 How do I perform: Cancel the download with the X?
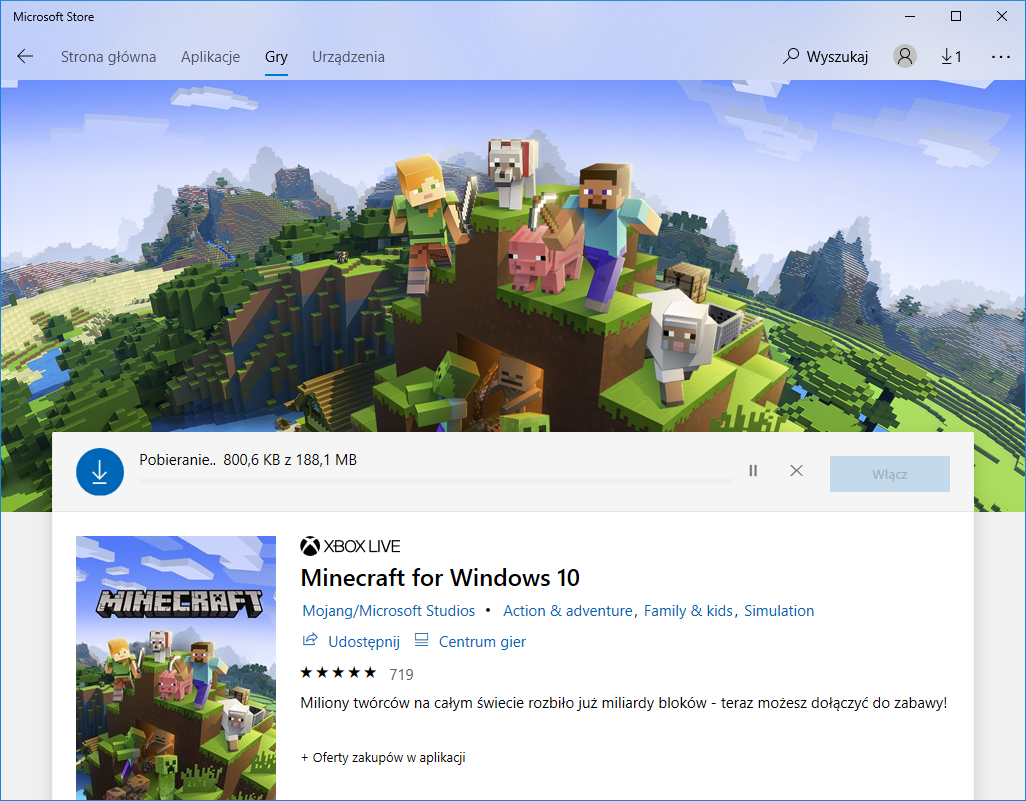point(796,471)
